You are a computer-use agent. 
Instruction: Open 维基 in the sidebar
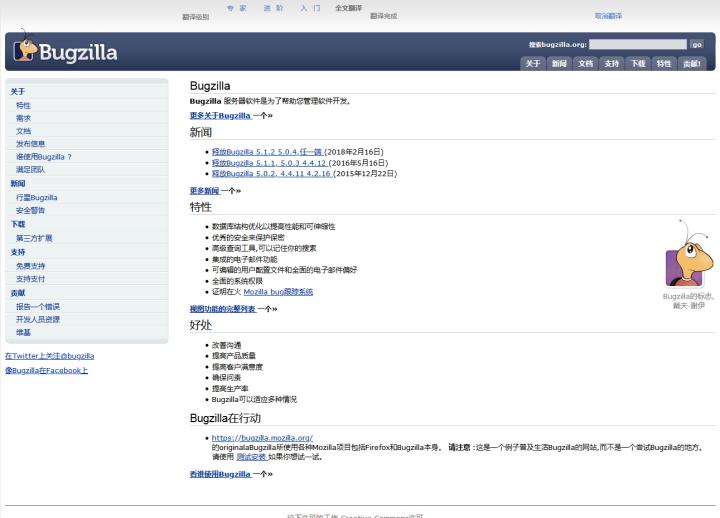(23, 332)
